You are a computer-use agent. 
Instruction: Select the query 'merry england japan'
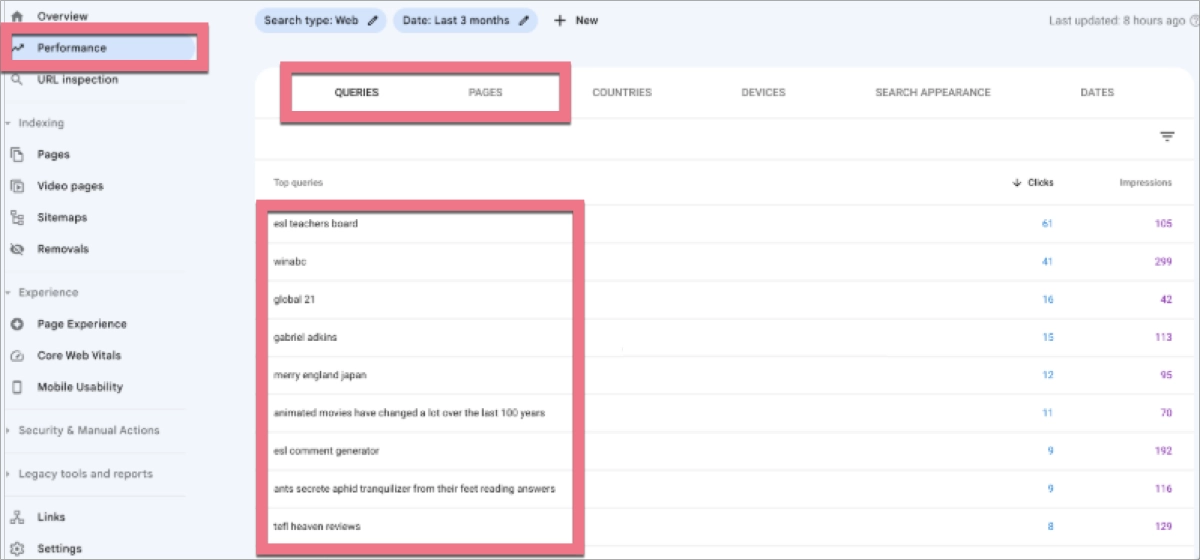(320, 375)
